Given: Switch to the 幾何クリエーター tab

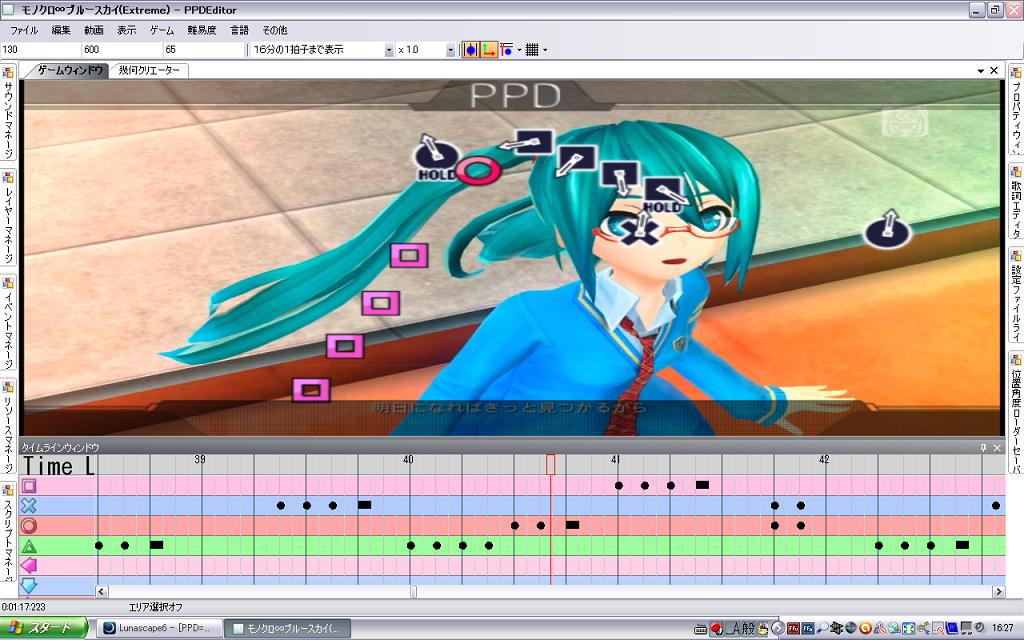Looking at the screenshot, I should (x=149, y=71).
